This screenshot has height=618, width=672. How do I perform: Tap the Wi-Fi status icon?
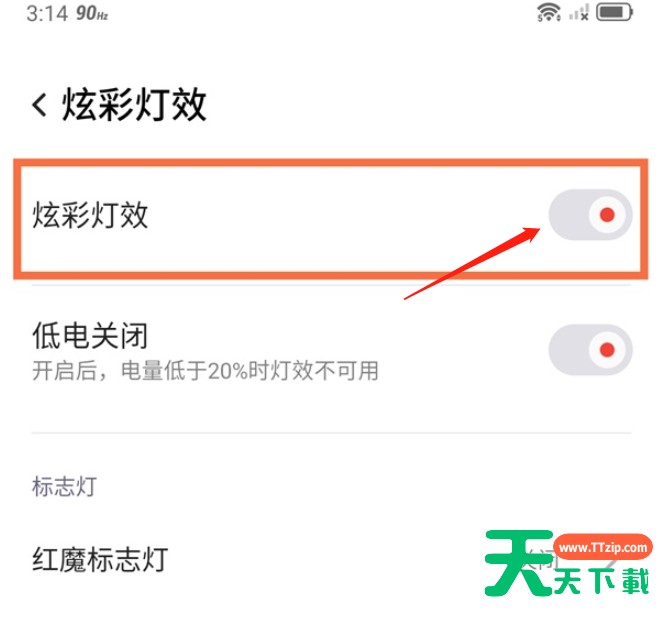(x=549, y=13)
